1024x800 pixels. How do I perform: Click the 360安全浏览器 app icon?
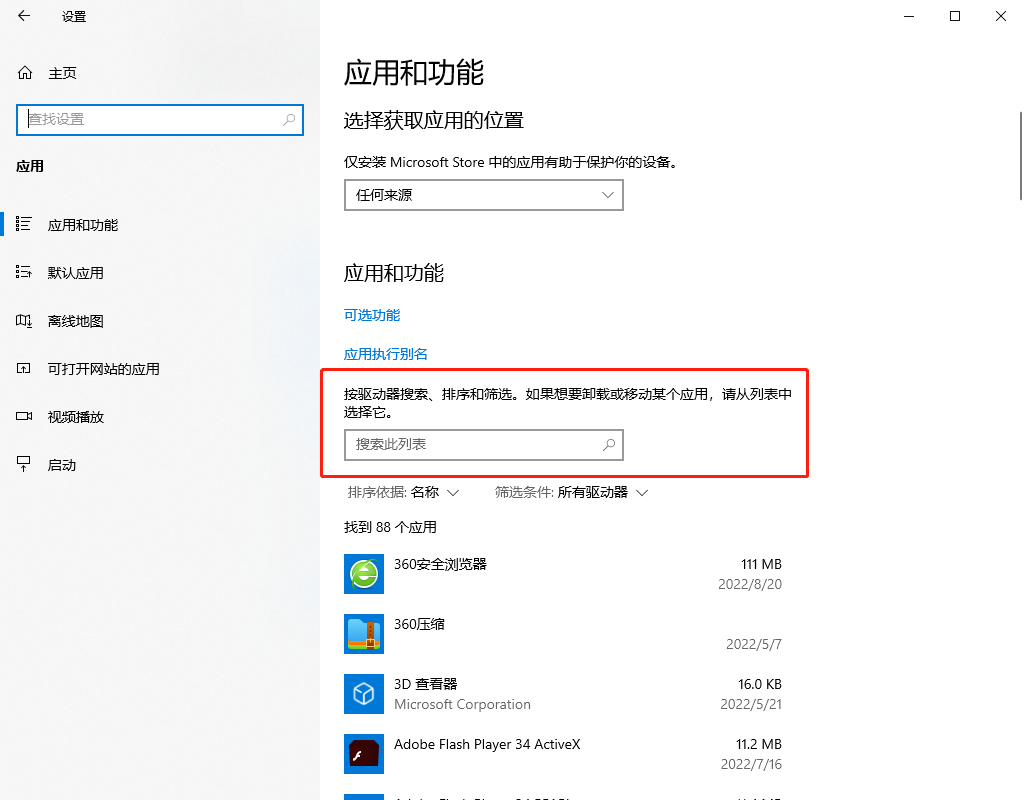pyautogui.click(x=363, y=573)
